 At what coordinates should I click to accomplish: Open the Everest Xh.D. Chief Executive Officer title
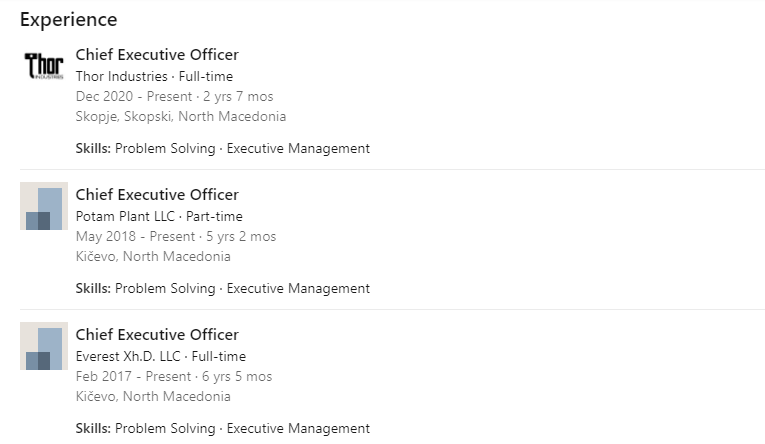pos(157,335)
